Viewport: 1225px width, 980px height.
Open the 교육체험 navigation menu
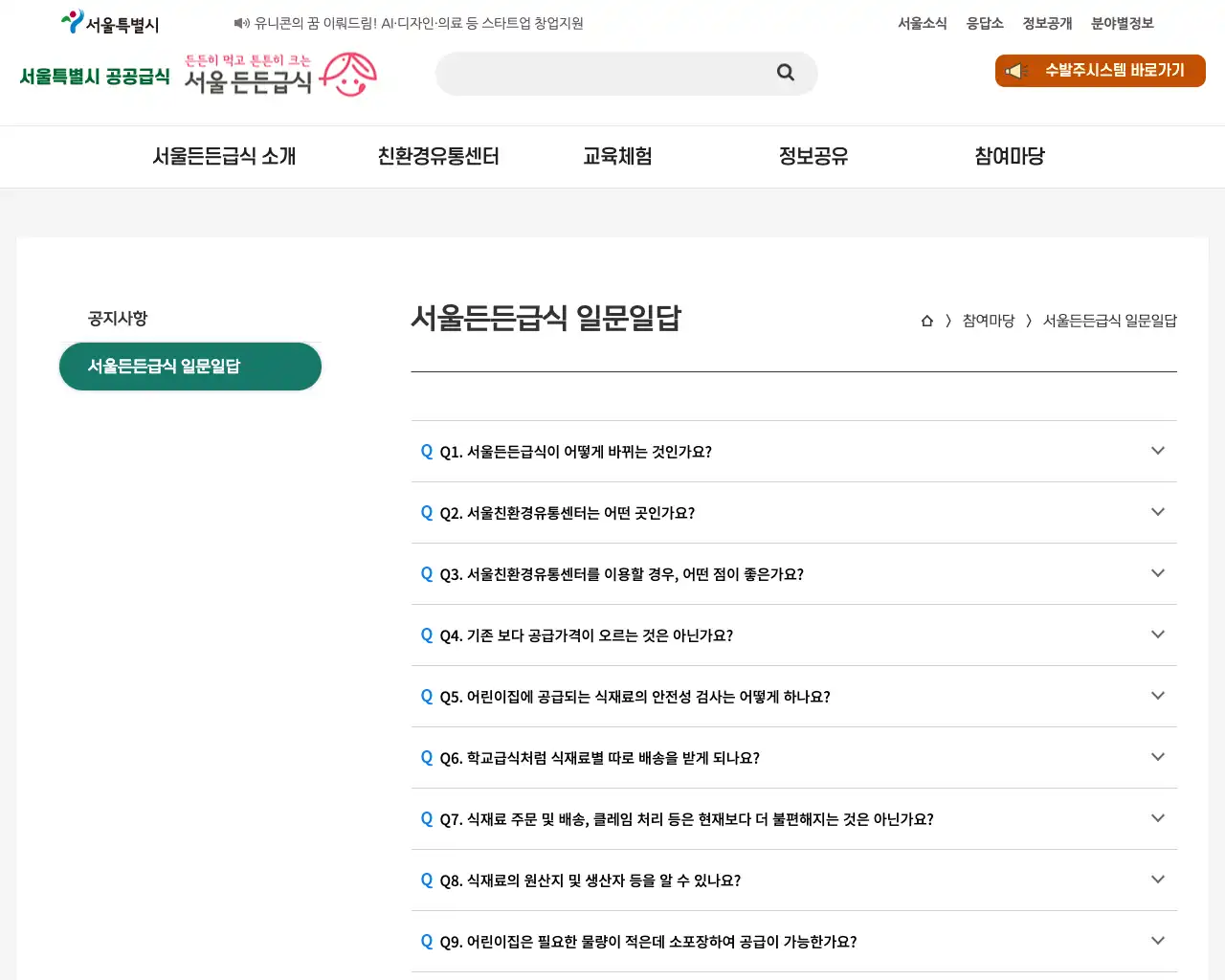[617, 156]
